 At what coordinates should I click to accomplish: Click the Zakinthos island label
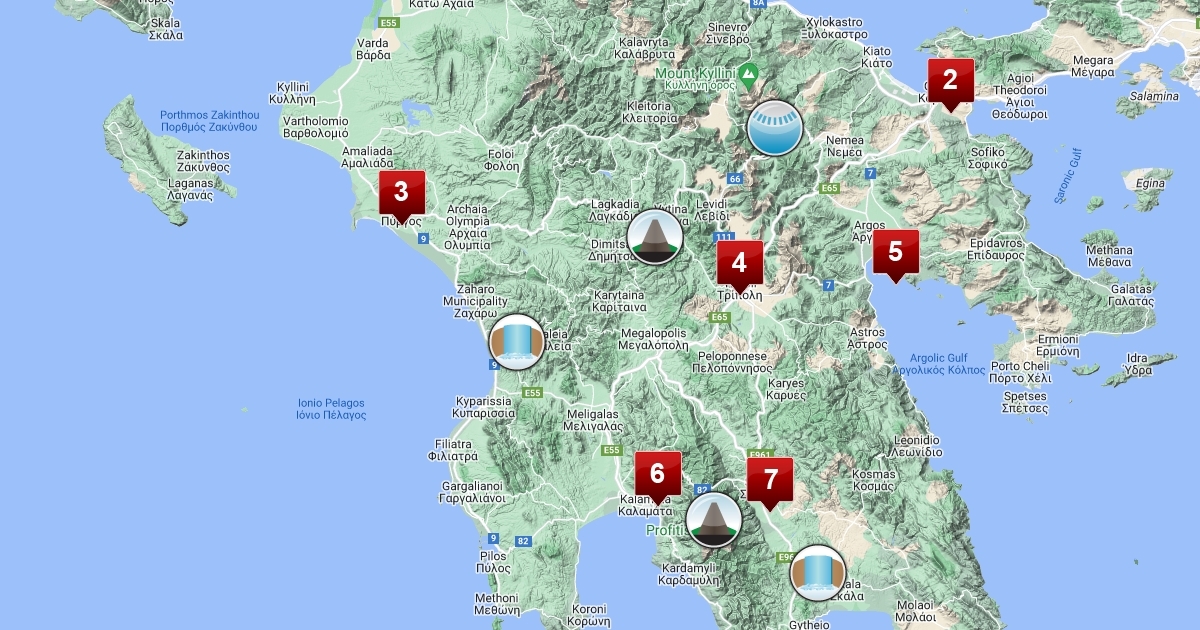click(203, 162)
